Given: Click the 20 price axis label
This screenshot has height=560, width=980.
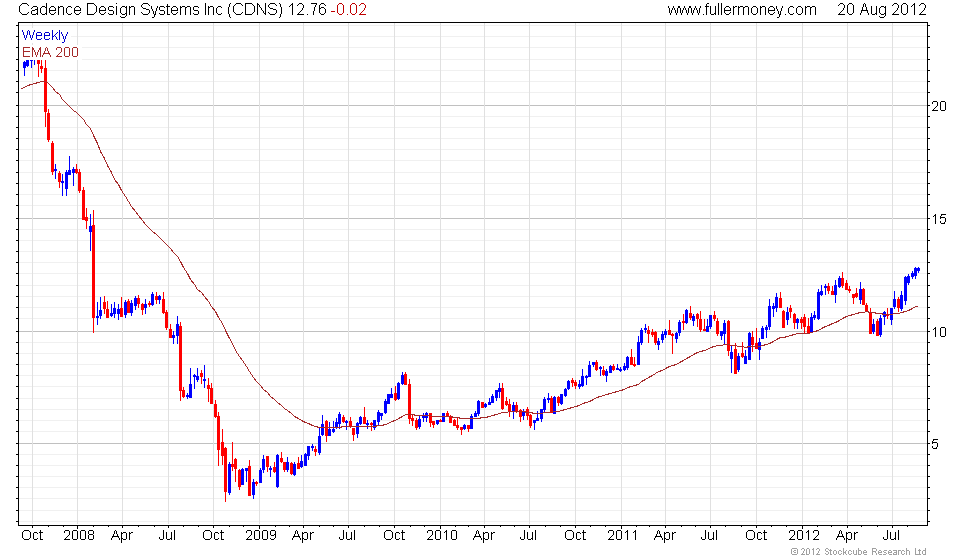Looking at the screenshot, I should point(939,106).
